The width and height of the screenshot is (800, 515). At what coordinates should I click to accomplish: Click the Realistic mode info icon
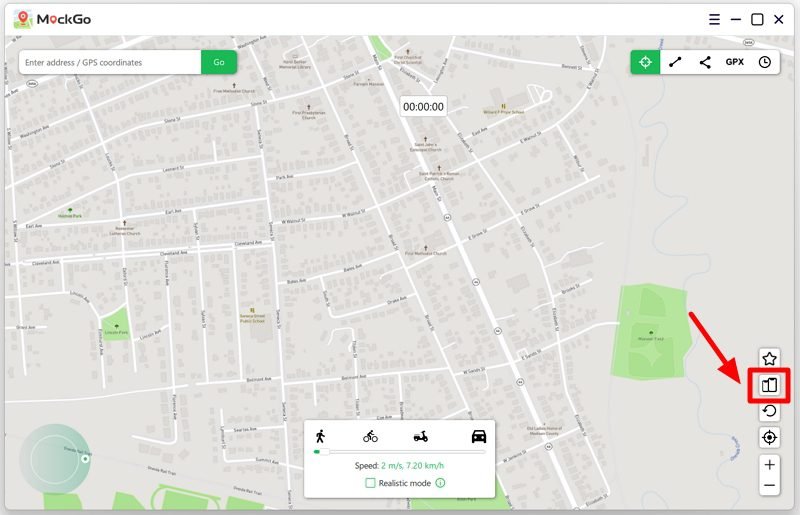pos(440,483)
